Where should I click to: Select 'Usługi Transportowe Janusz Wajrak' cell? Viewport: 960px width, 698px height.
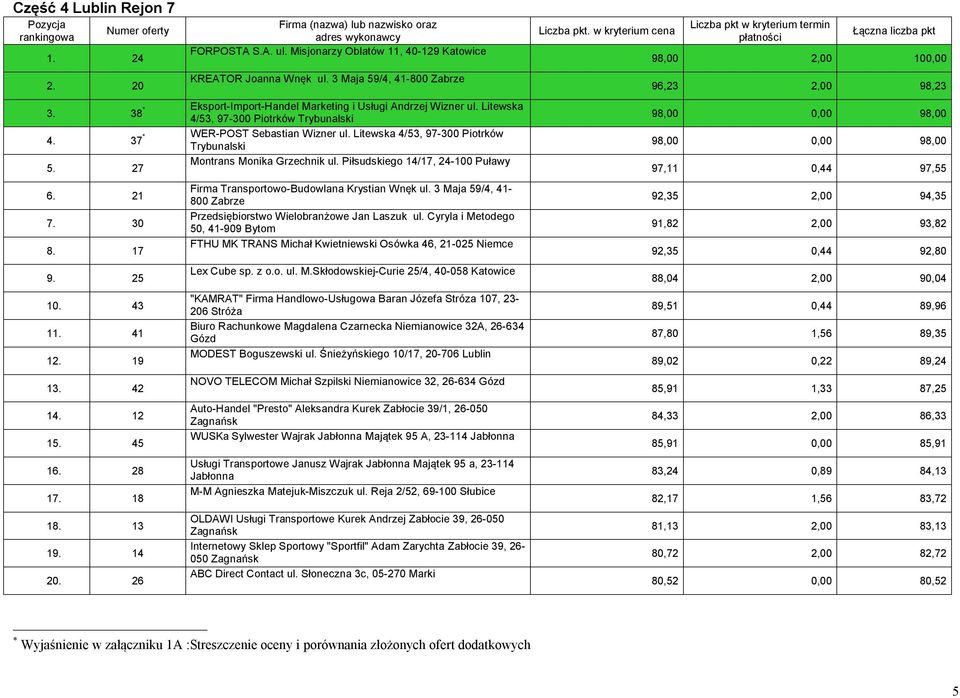pyautogui.click(x=358, y=471)
